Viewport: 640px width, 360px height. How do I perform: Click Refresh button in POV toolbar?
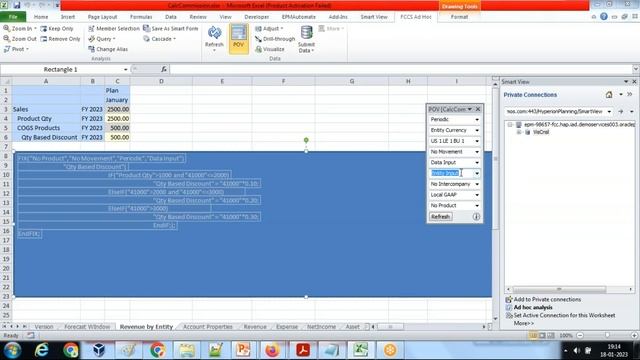coord(440,217)
